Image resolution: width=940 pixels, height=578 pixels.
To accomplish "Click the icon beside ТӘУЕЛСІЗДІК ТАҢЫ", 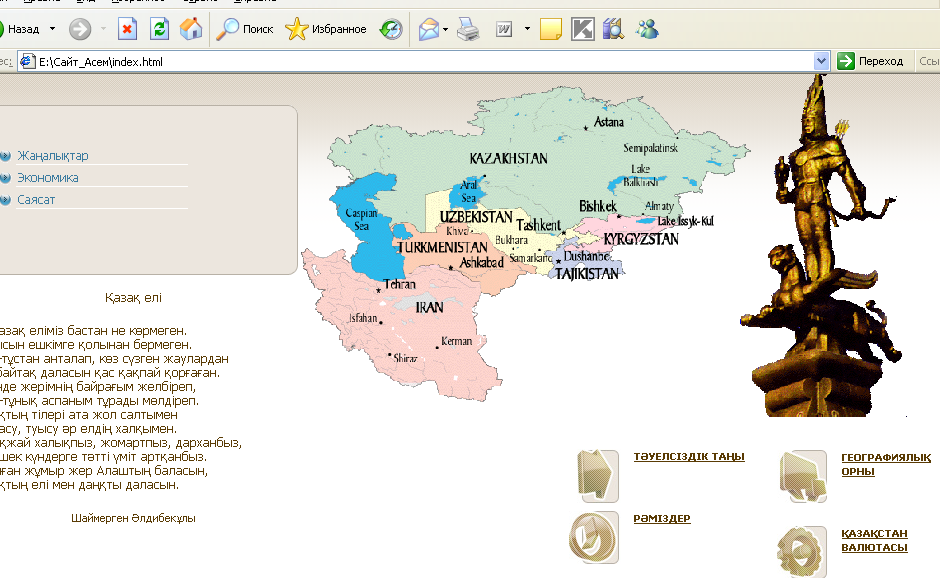I will point(598,476).
